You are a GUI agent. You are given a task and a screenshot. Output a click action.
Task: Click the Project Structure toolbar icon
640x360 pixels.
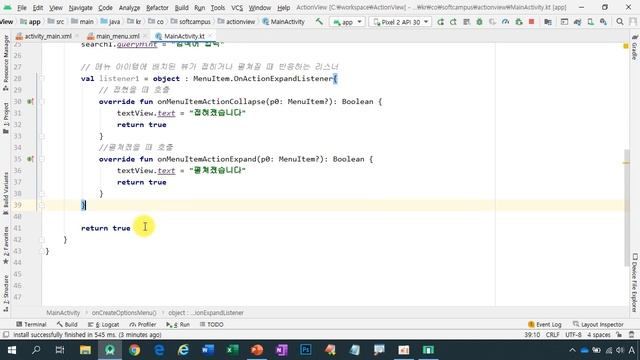(548, 22)
